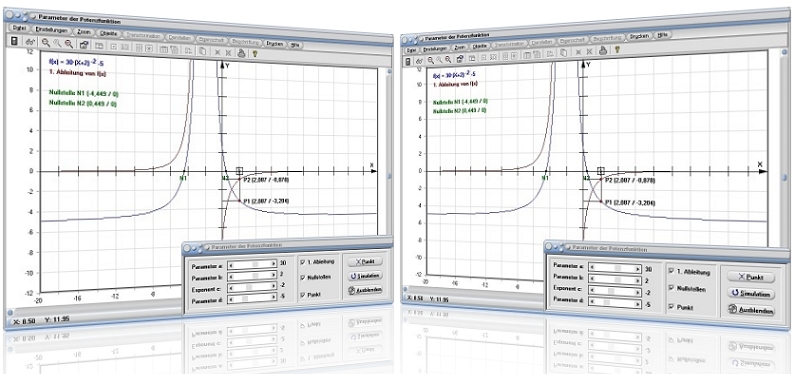
Task: Click right arrow of Parameter a, left panel
Action: point(273,264)
